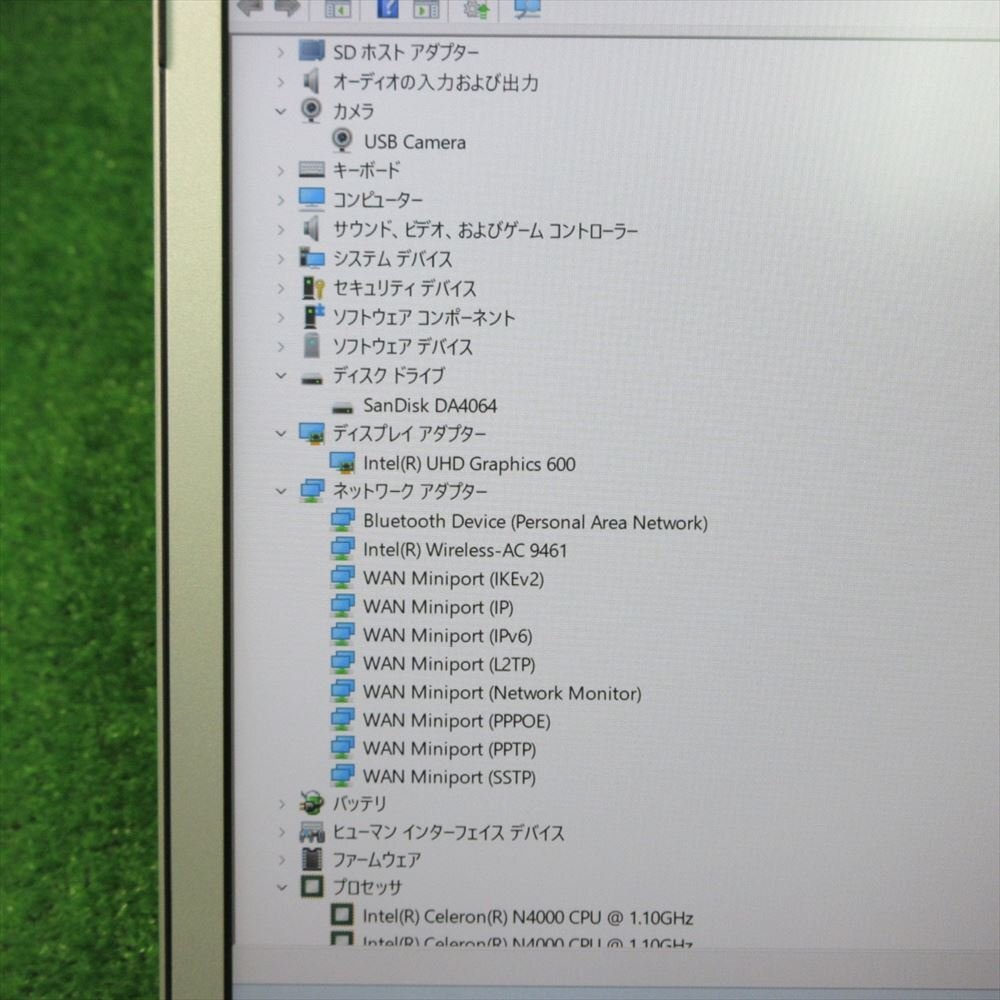Collapse the ディスプレイ アダプター node
The image size is (1000, 1000).
coord(280,434)
